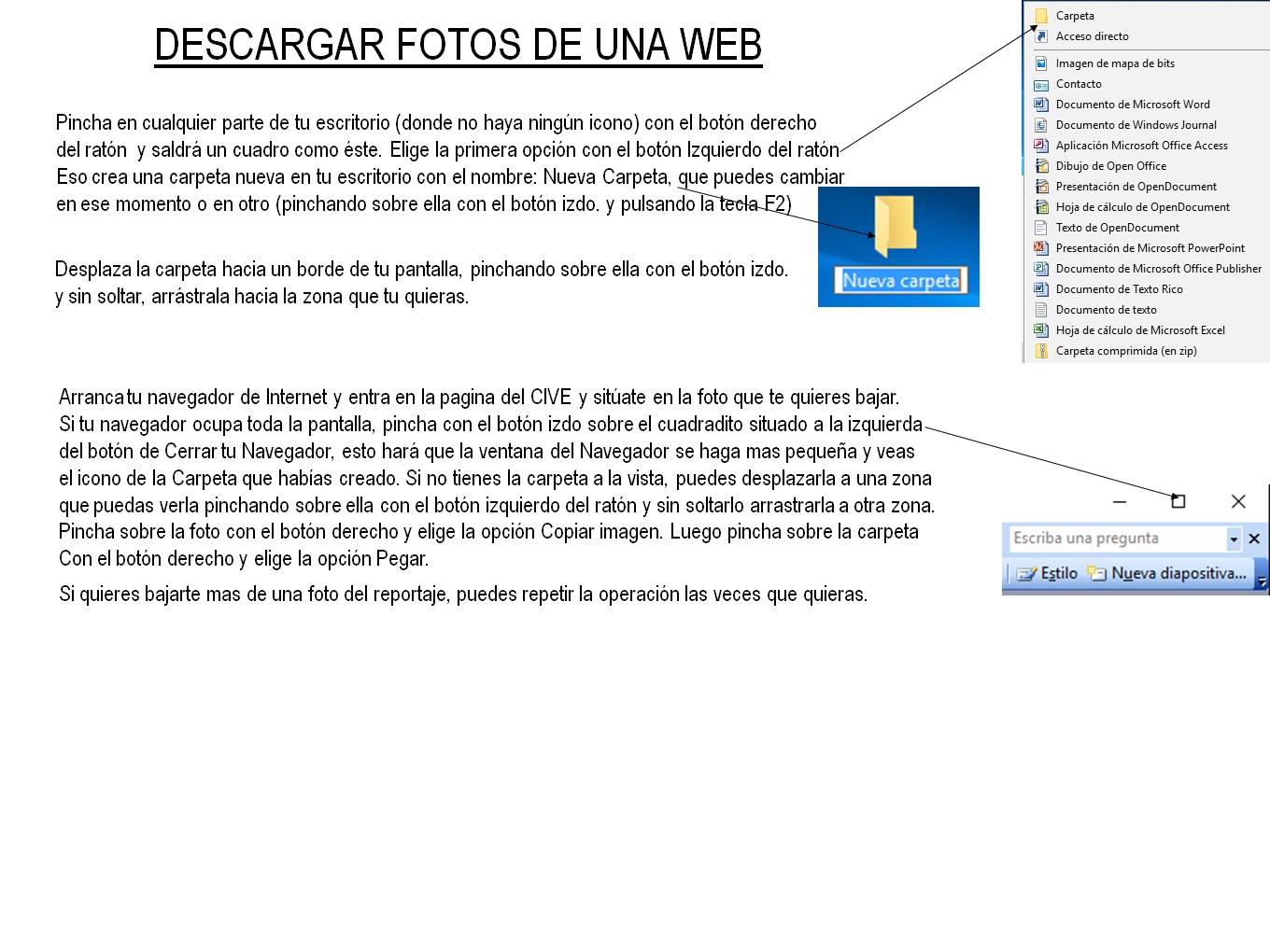Click the bitmap image file icon
Image resolution: width=1270 pixels, height=952 pixels.
[1041, 63]
